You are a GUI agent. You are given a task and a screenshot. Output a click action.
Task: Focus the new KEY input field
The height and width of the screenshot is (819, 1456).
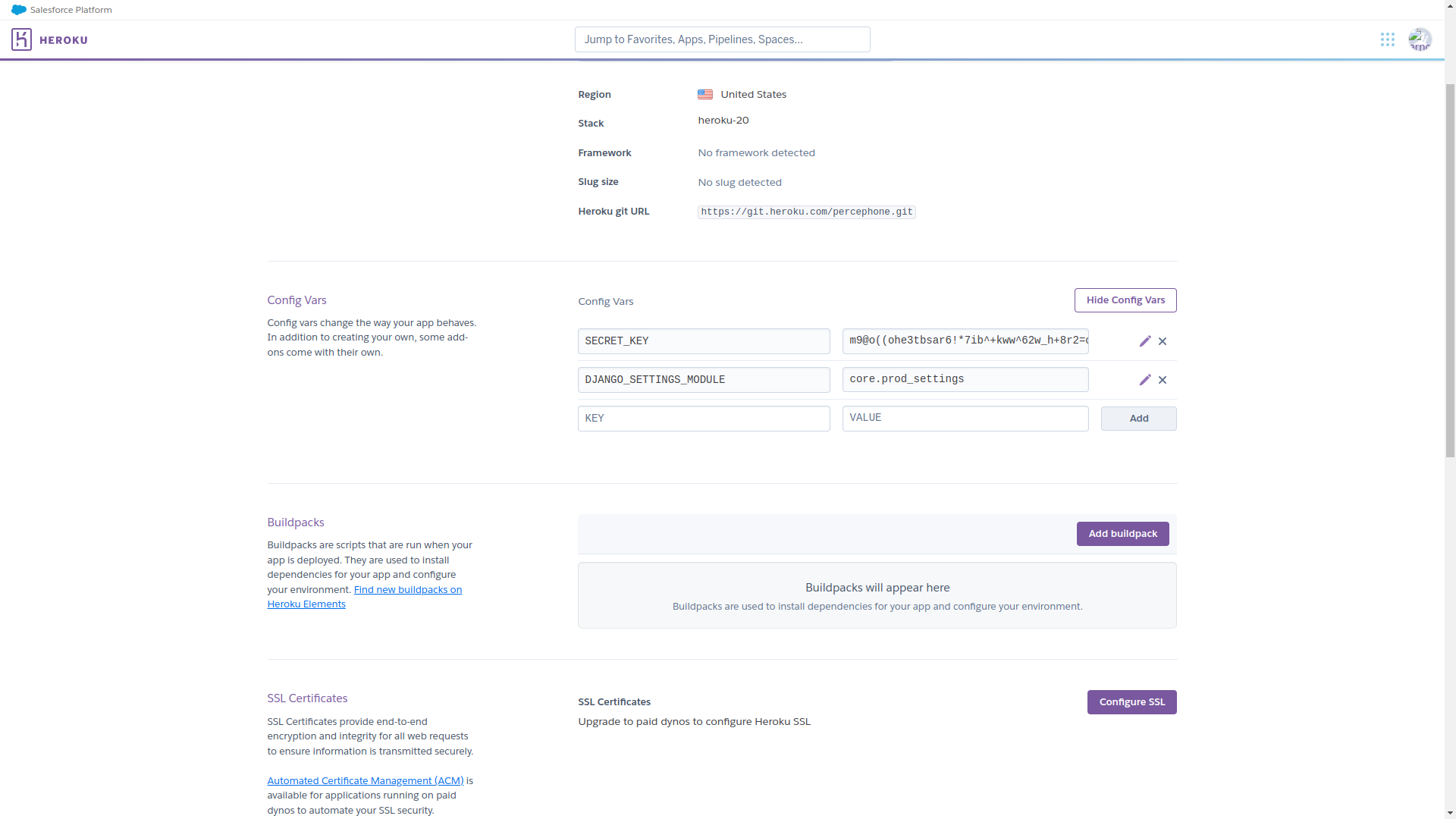pyautogui.click(x=703, y=419)
